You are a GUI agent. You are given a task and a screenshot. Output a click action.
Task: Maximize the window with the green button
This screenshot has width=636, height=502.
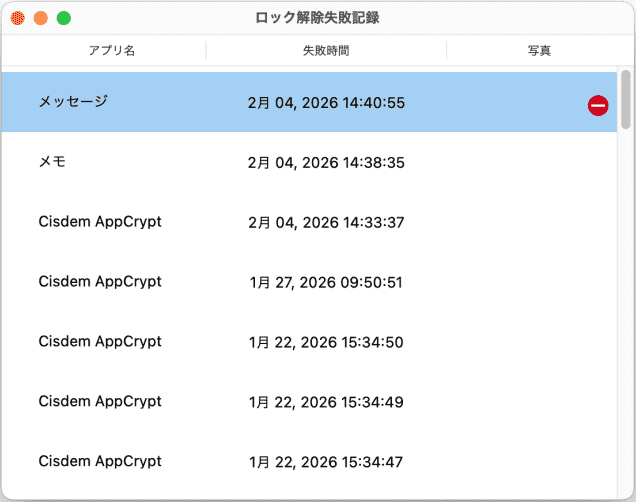point(64,18)
